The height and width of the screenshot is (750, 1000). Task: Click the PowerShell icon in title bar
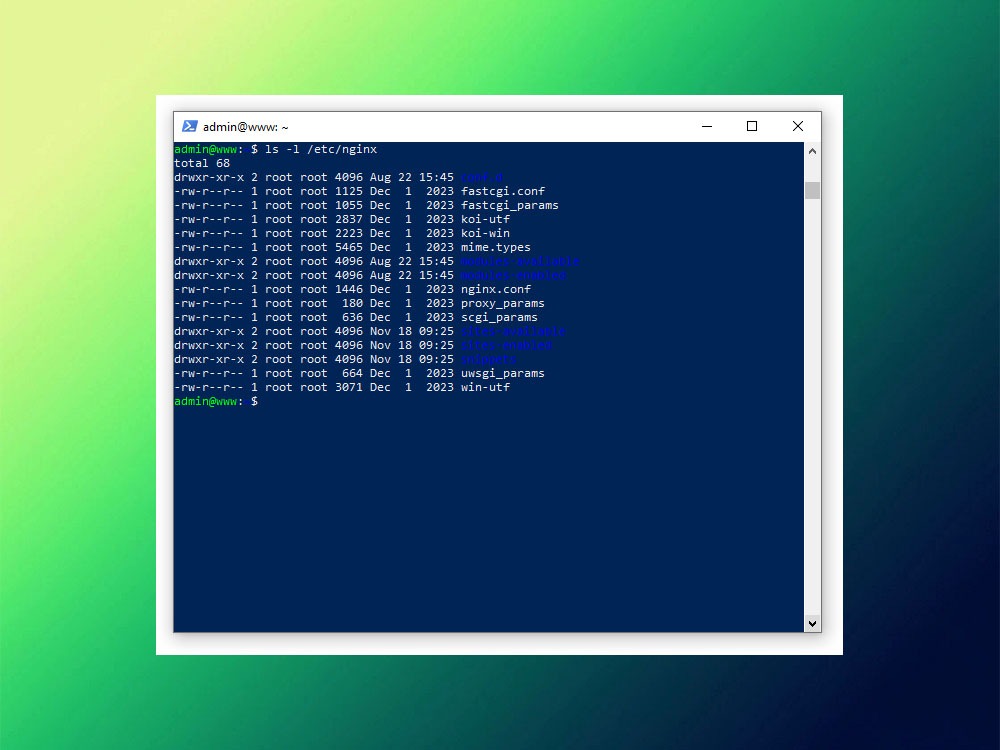coord(189,127)
